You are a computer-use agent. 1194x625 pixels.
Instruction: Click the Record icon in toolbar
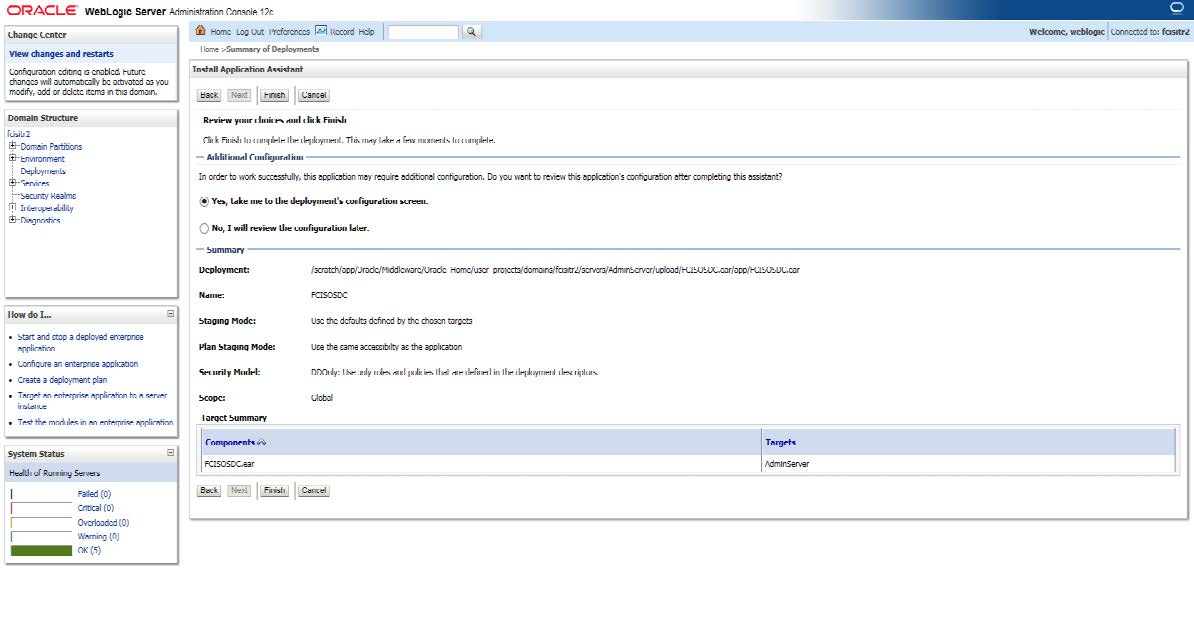coord(321,30)
